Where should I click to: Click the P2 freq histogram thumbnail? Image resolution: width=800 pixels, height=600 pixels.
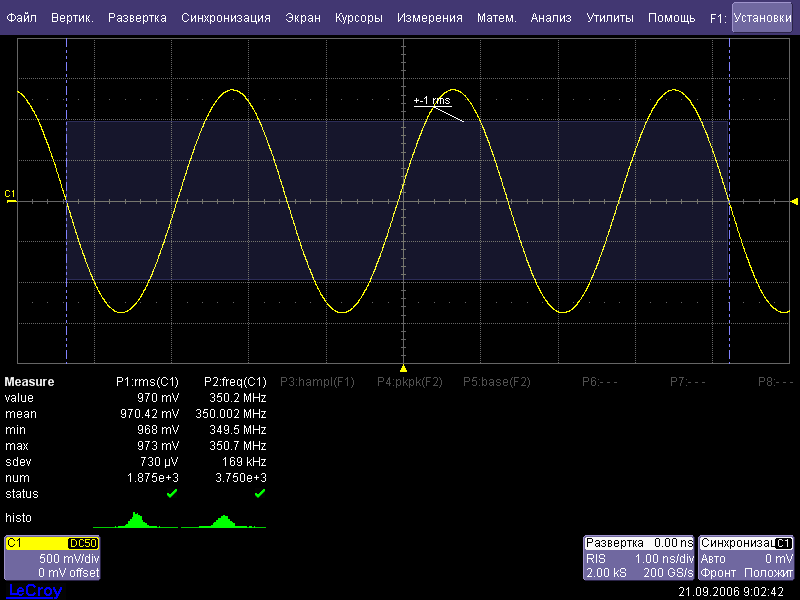point(225,520)
